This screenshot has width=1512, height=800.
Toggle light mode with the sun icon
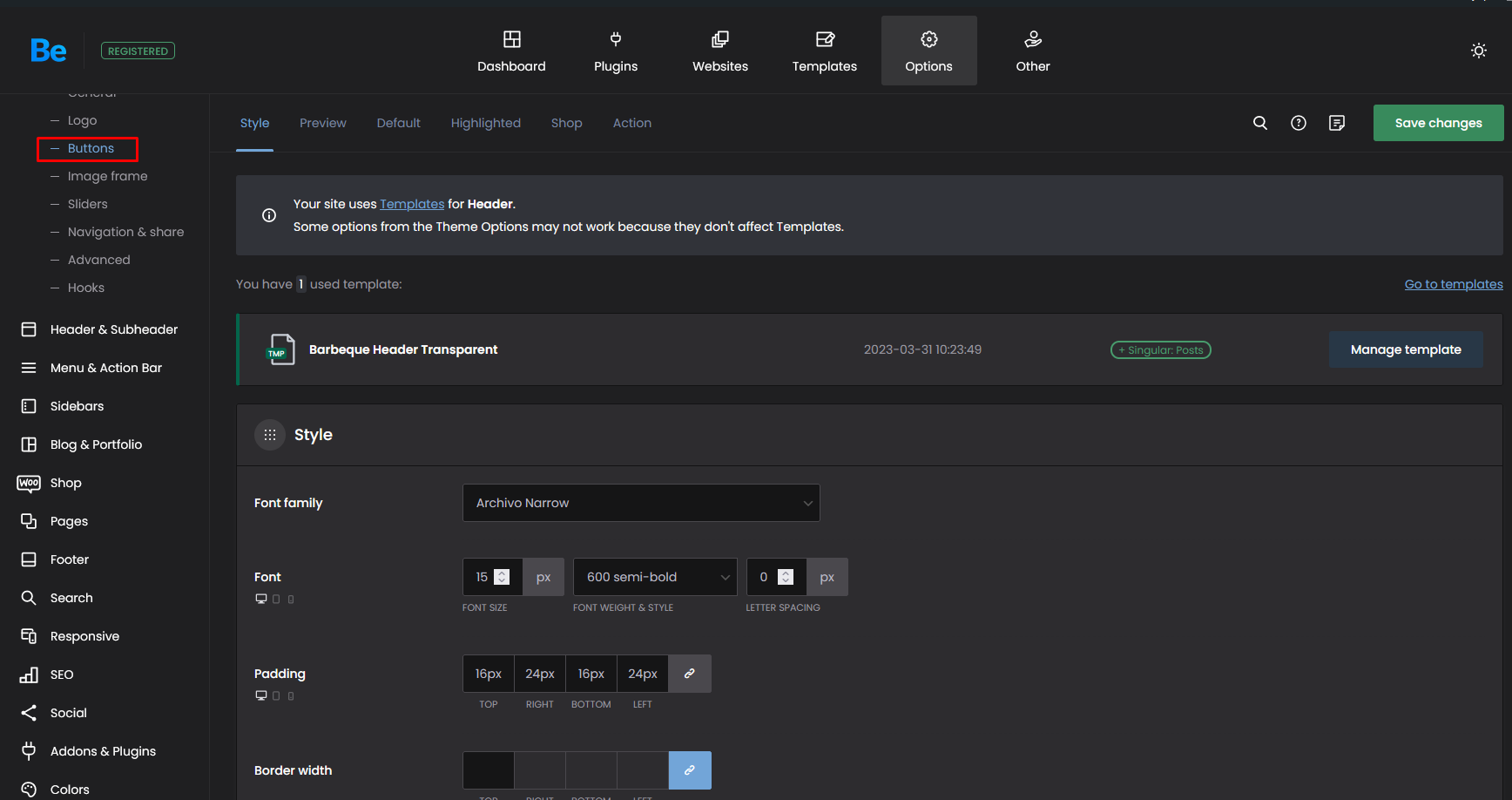(1479, 51)
